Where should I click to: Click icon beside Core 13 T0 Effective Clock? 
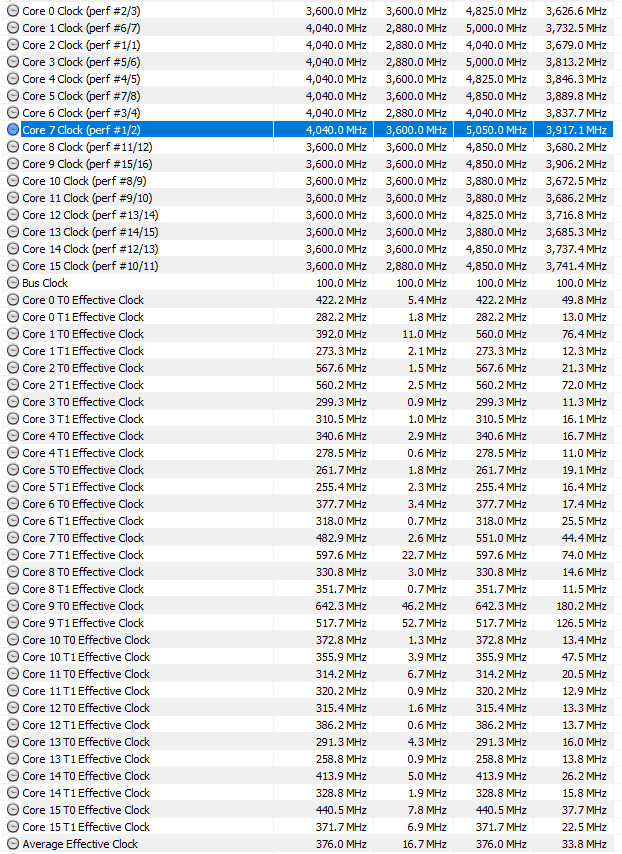coord(13,742)
